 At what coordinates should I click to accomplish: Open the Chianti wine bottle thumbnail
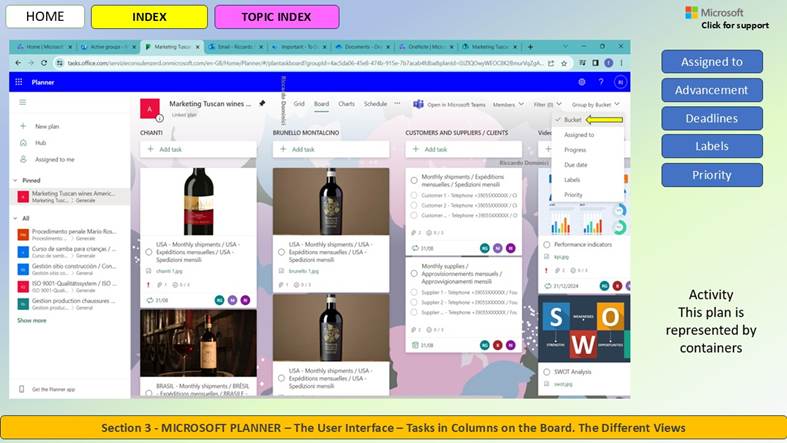[x=198, y=202]
